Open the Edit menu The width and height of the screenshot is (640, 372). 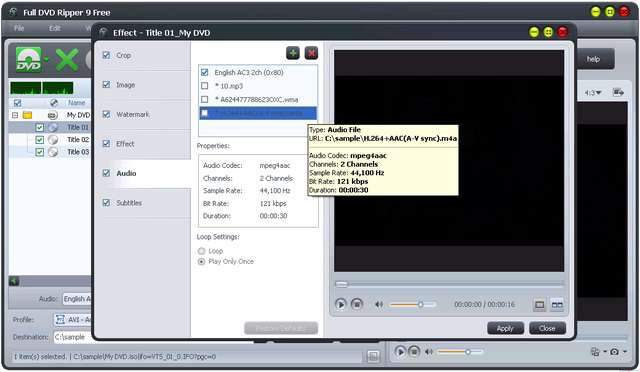click(55, 28)
